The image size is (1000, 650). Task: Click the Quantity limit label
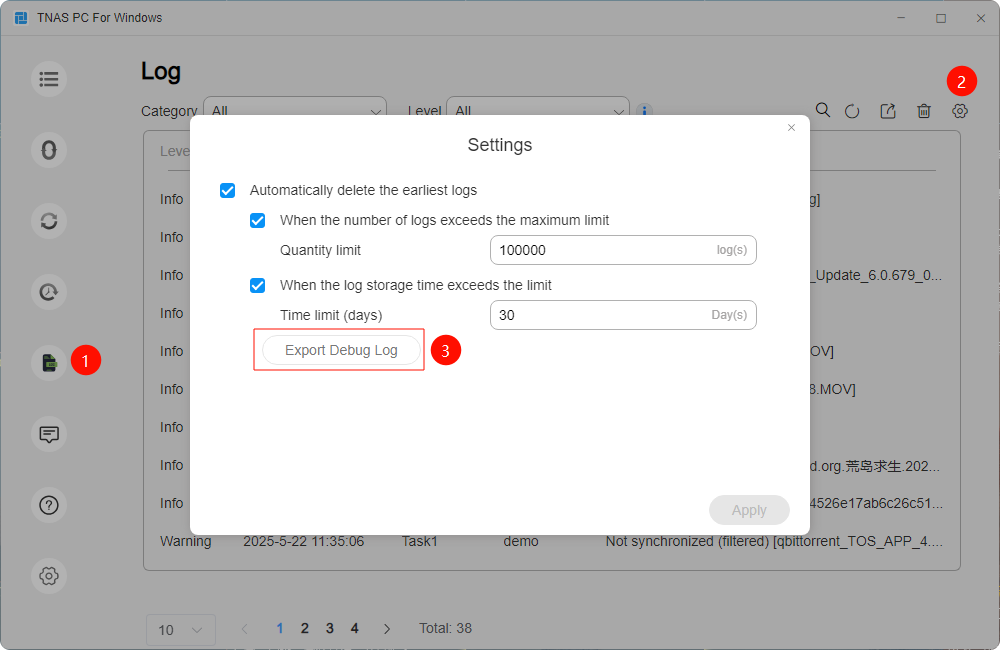tap(320, 250)
